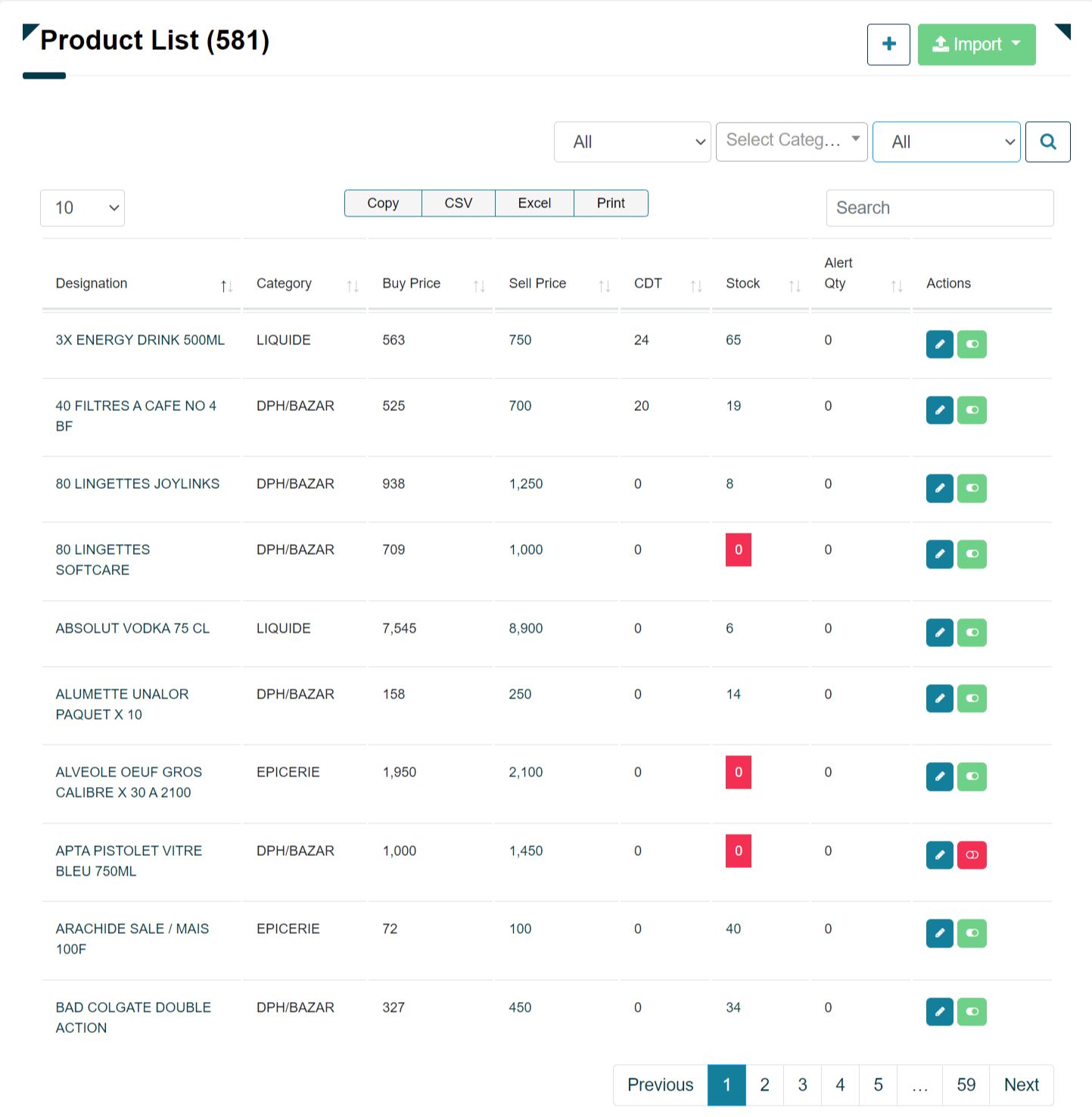Image resolution: width=1092 pixels, height=1117 pixels.
Task: Click the table Search input field
Action: (939, 208)
